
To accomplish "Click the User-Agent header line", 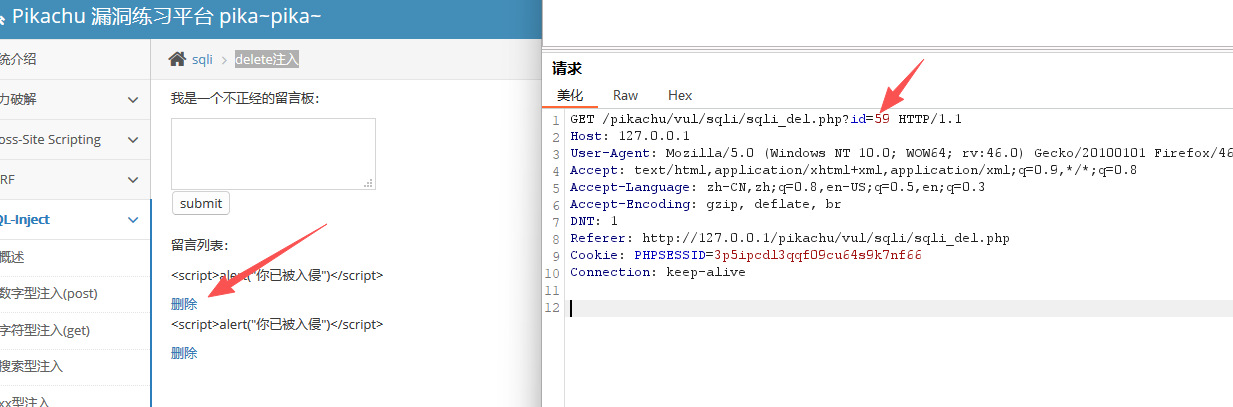I will tap(901, 153).
